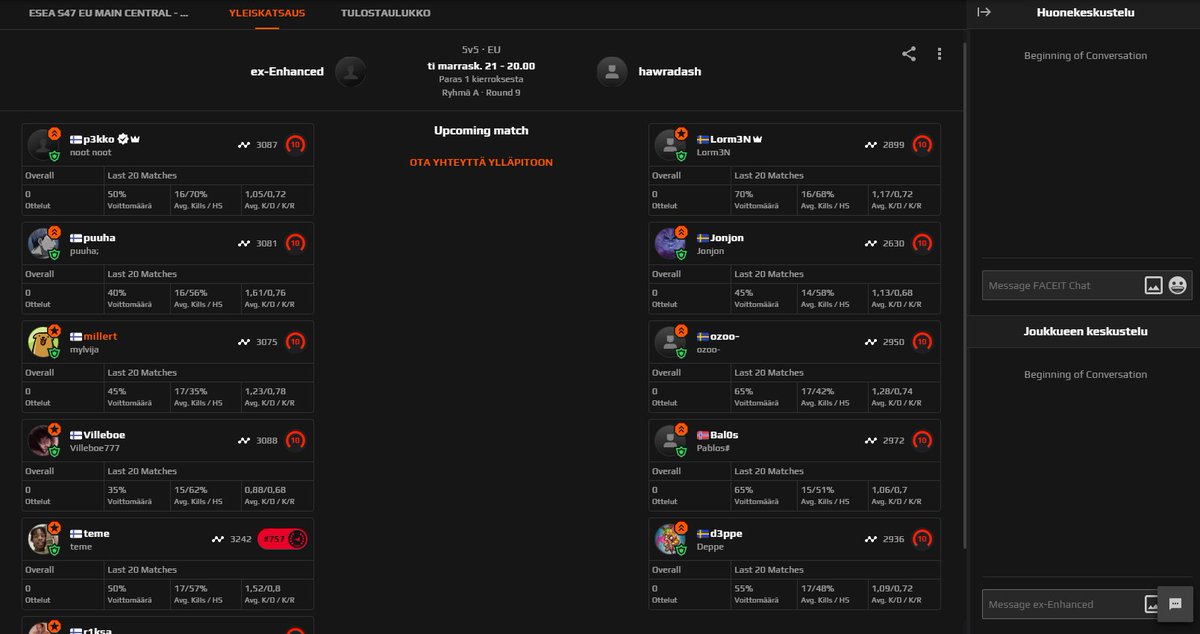The image size is (1200, 634).
Task: Click Villeboe's 35% win rate cell
Action: [137, 495]
